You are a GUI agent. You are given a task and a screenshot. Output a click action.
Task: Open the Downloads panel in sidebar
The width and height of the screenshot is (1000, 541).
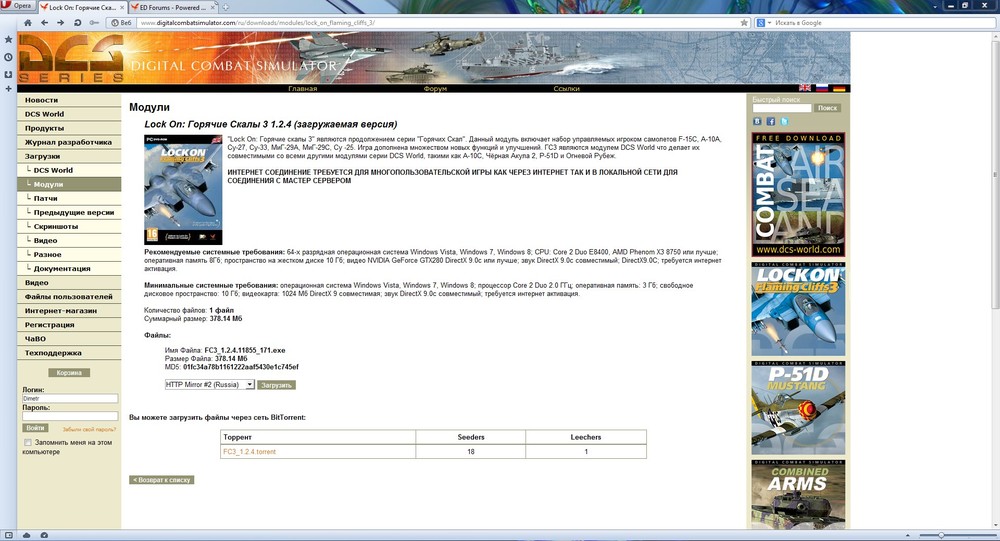(x=8, y=74)
